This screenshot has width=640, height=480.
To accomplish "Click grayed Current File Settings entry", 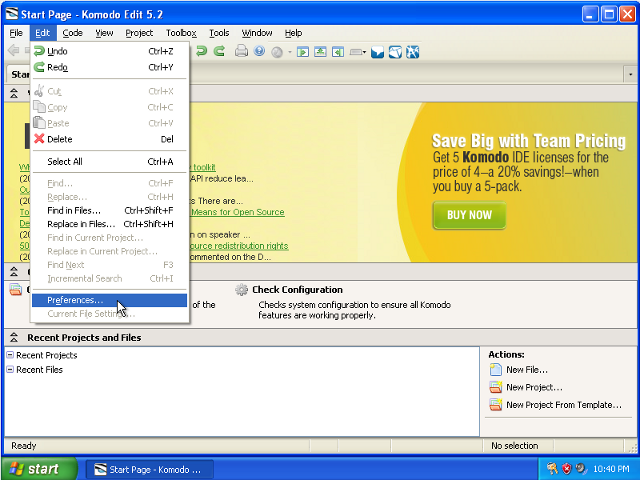I will [x=109, y=314].
